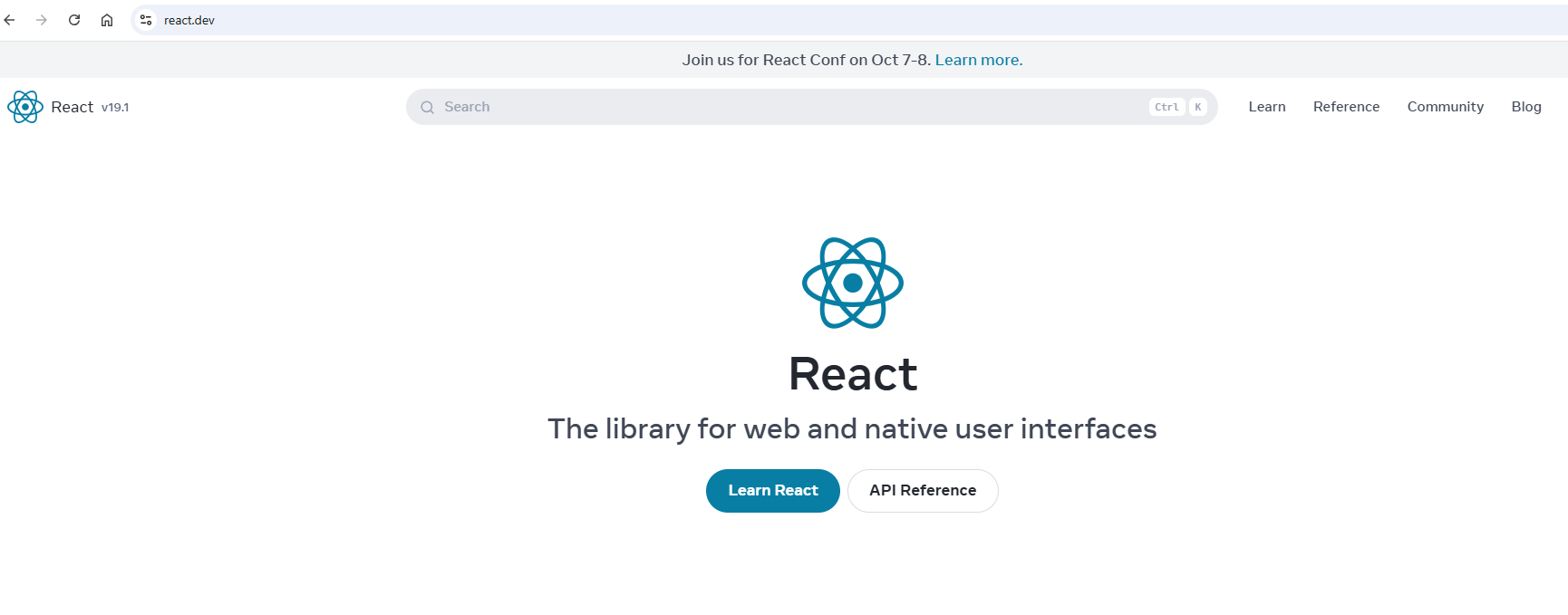Open the v19.1 version link

115,108
